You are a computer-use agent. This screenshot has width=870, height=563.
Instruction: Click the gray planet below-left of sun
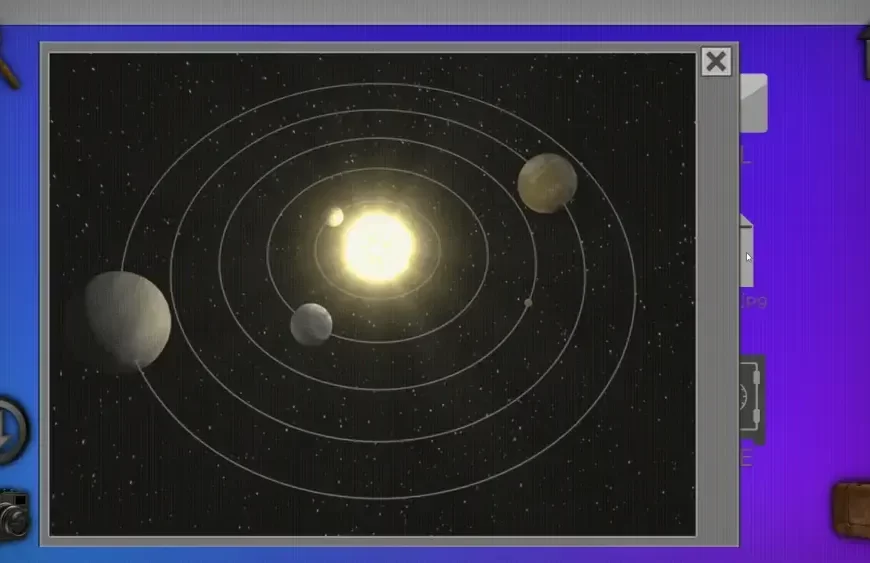coord(311,324)
